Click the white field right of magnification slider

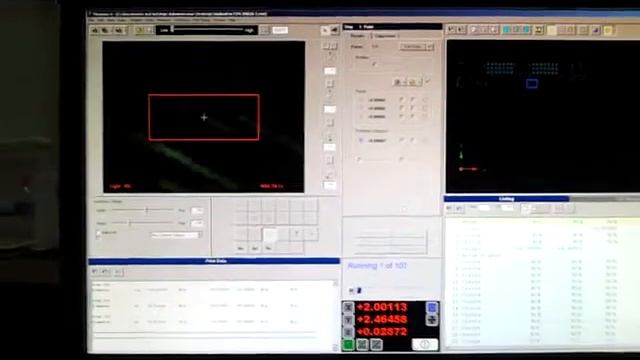tap(280, 30)
